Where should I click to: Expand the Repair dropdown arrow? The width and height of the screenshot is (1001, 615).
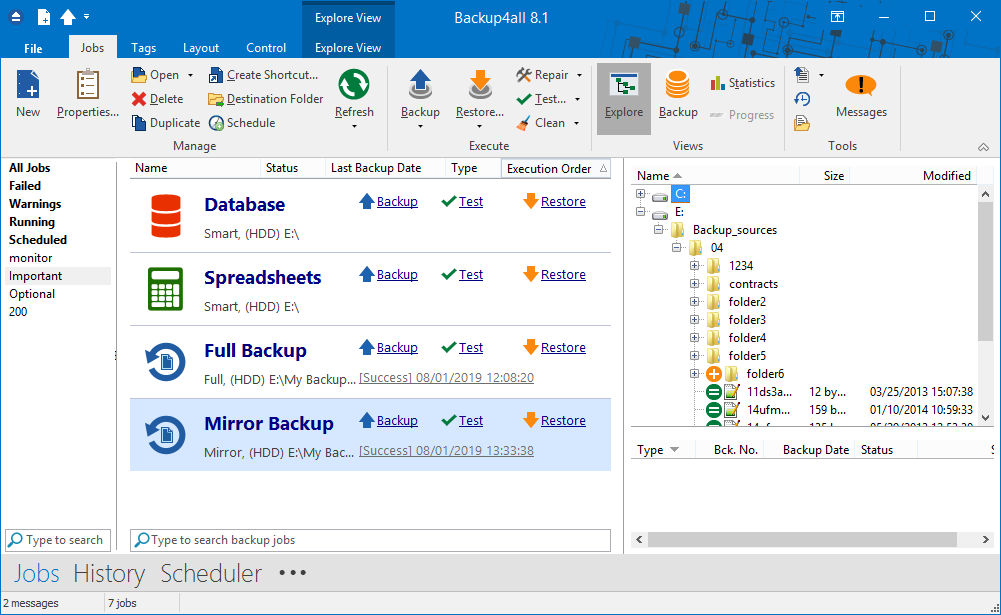(579, 75)
